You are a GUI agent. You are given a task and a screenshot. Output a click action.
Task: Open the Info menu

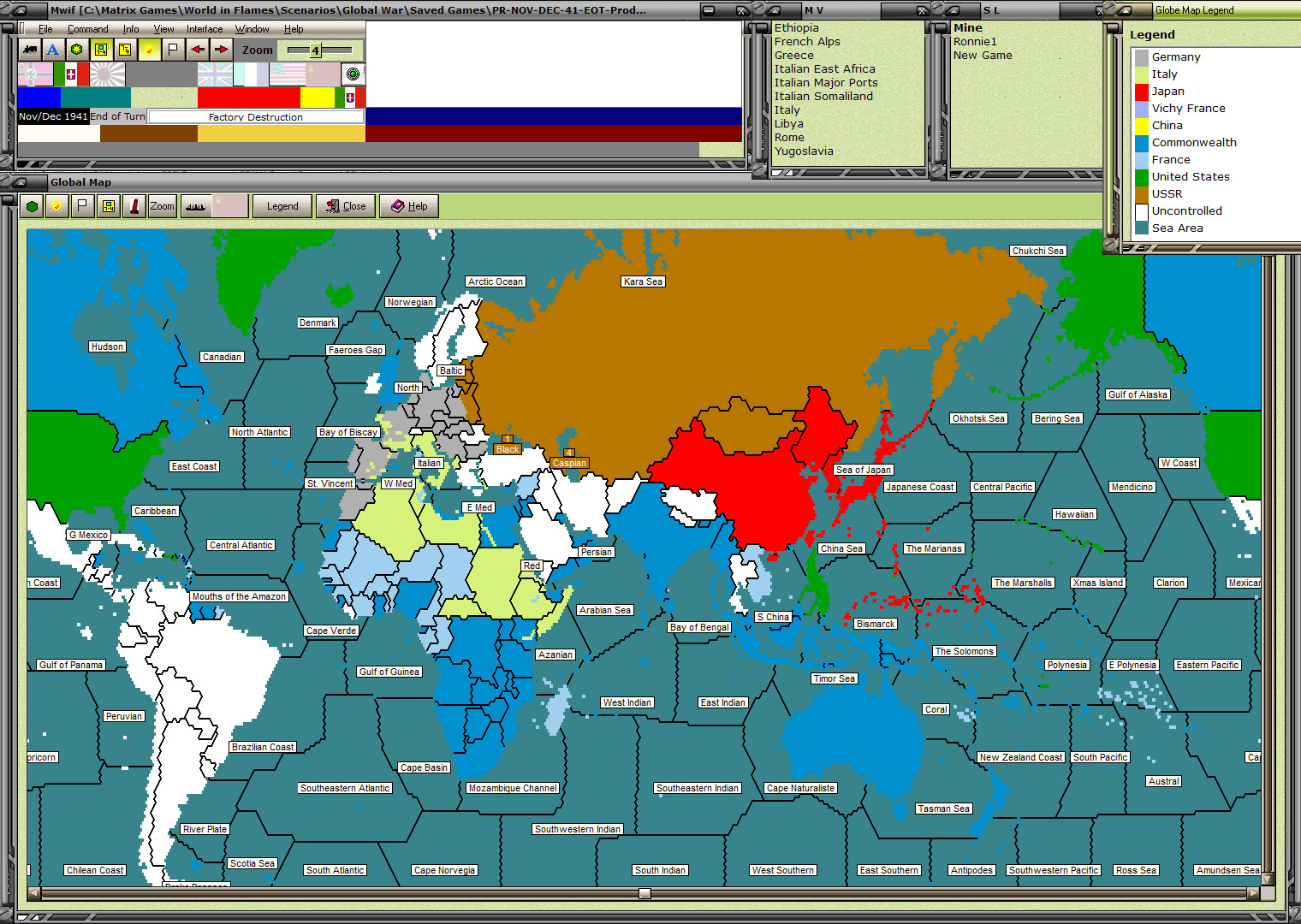(x=131, y=29)
